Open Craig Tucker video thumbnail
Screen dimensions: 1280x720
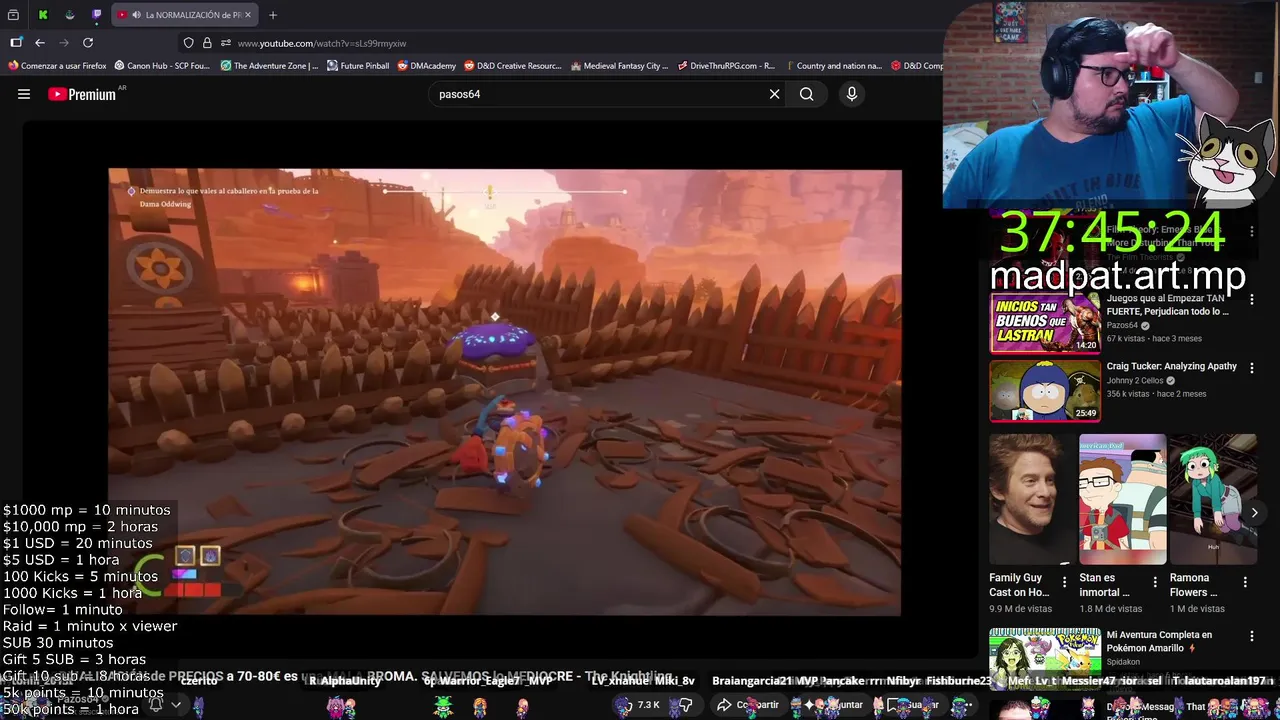coord(1045,391)
